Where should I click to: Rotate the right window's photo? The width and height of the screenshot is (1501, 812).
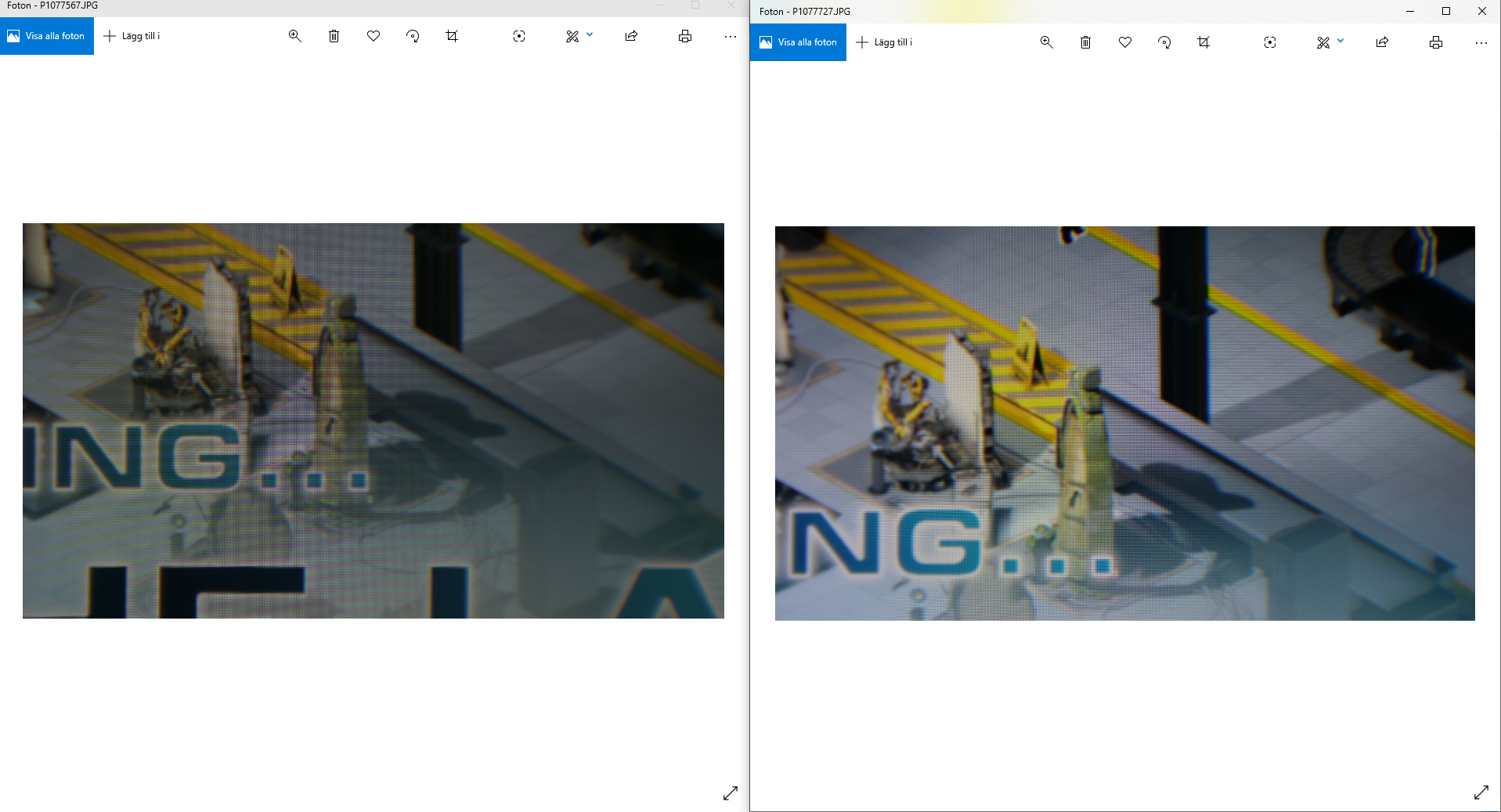pos(1164,42)
